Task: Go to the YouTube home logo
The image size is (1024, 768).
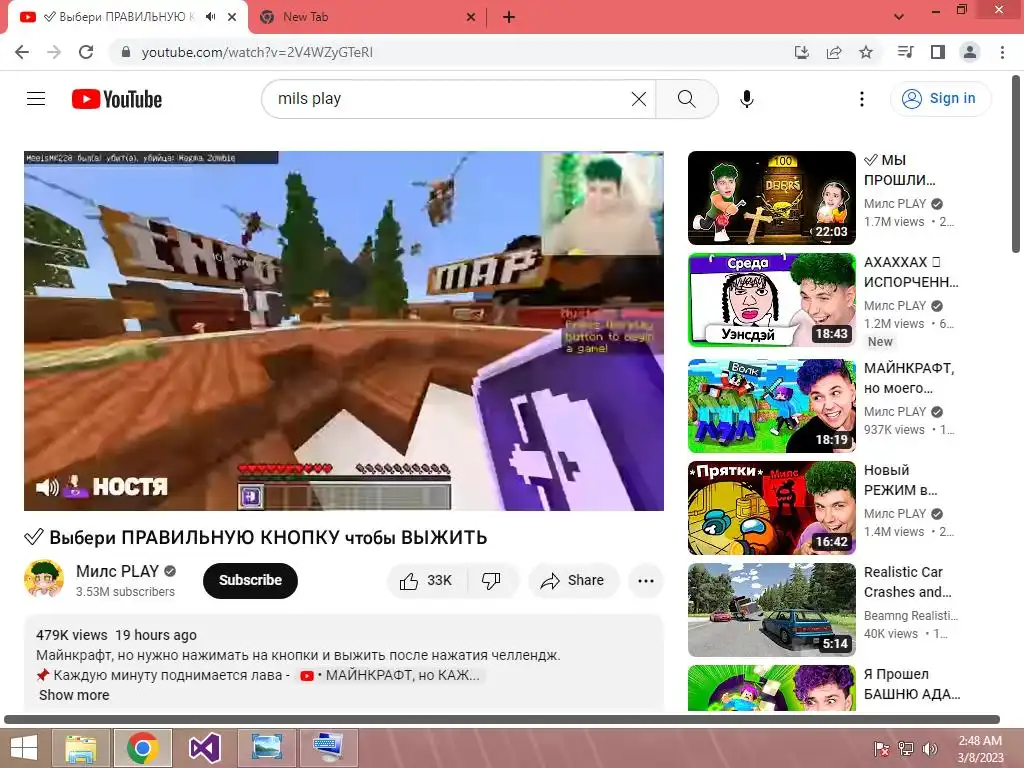Action: 117,99
